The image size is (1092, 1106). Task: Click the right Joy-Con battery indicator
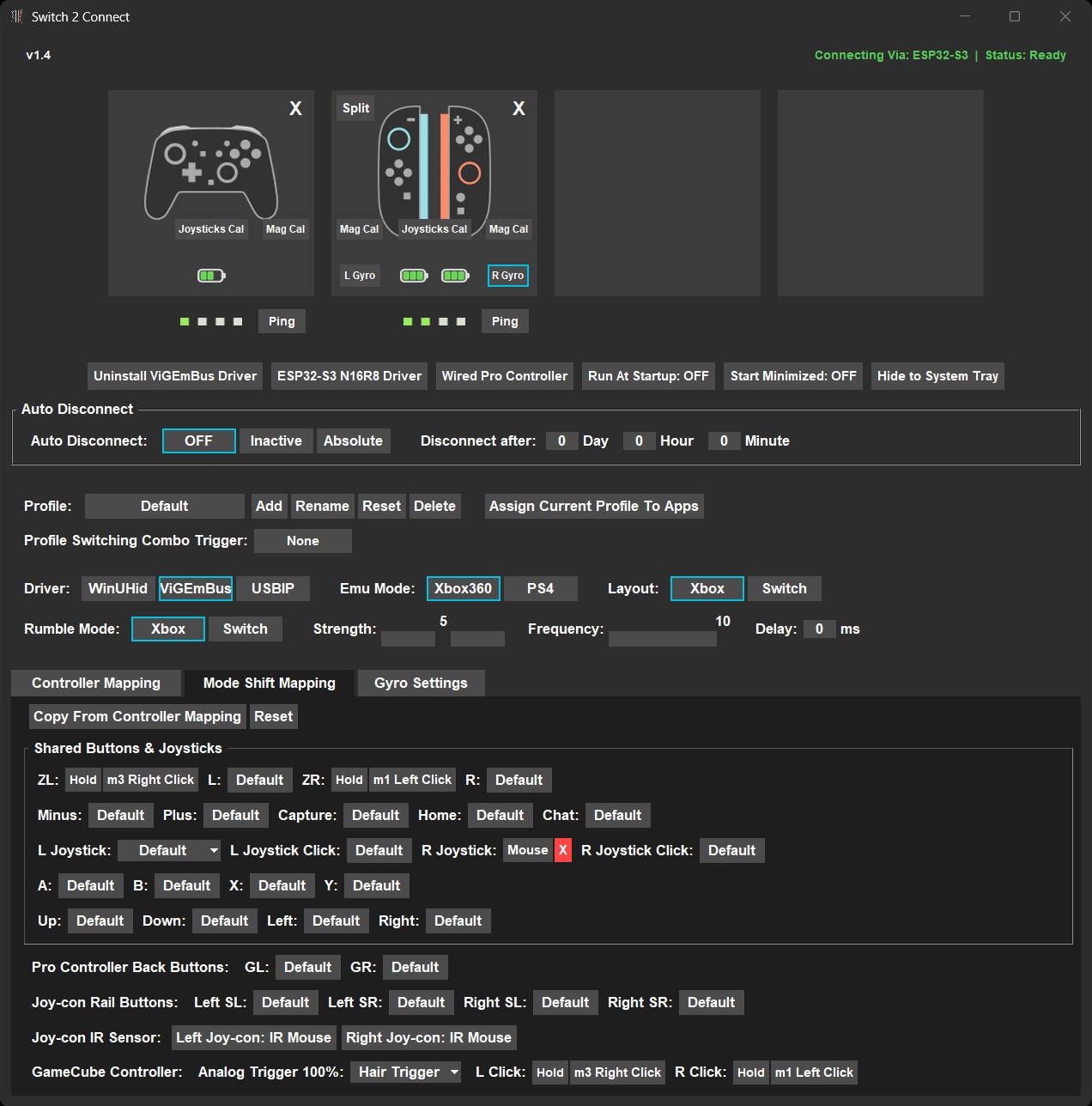[x=455, y=276]
